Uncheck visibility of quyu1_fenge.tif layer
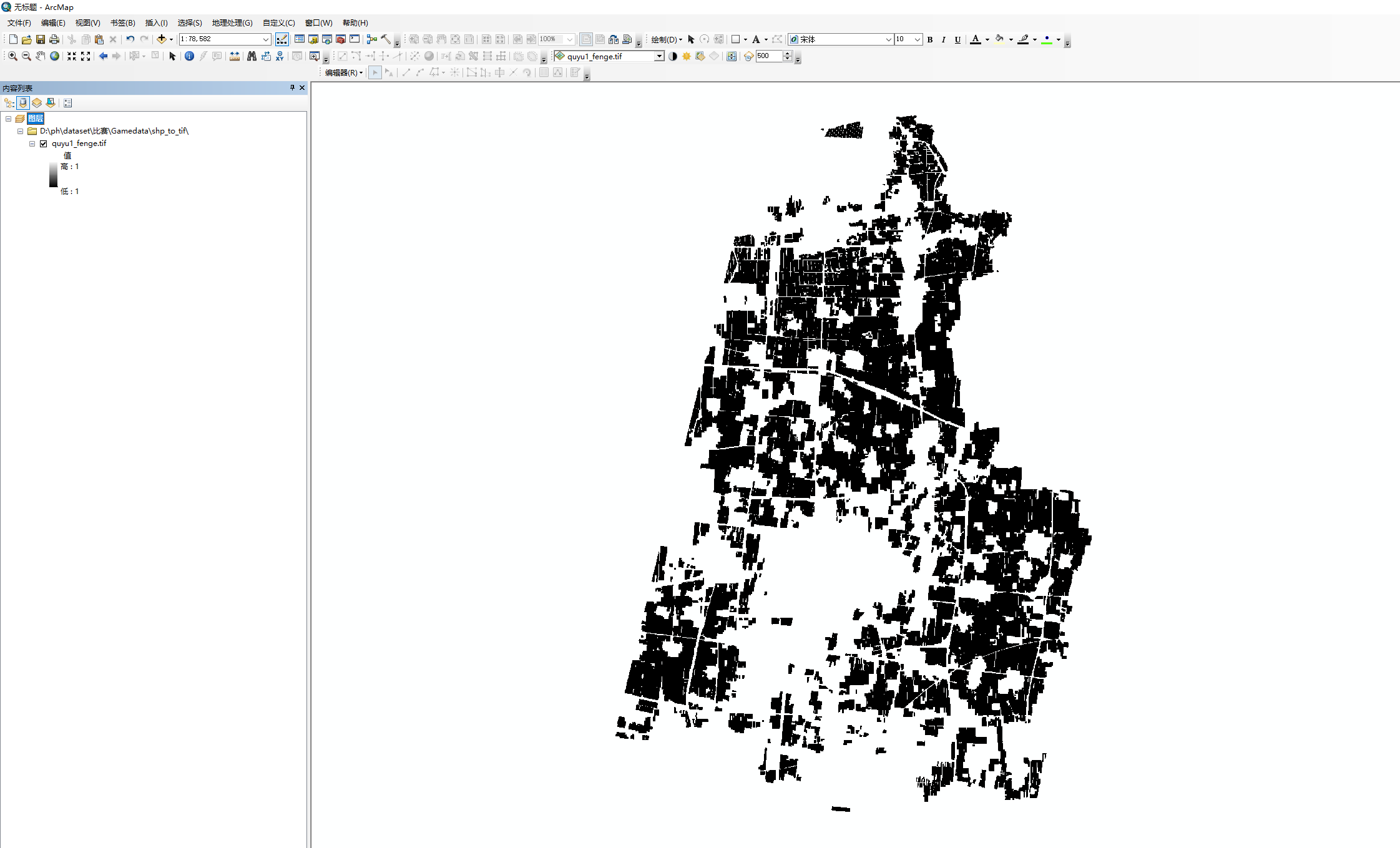The image size is (1400, 848). tap(43, 143)
